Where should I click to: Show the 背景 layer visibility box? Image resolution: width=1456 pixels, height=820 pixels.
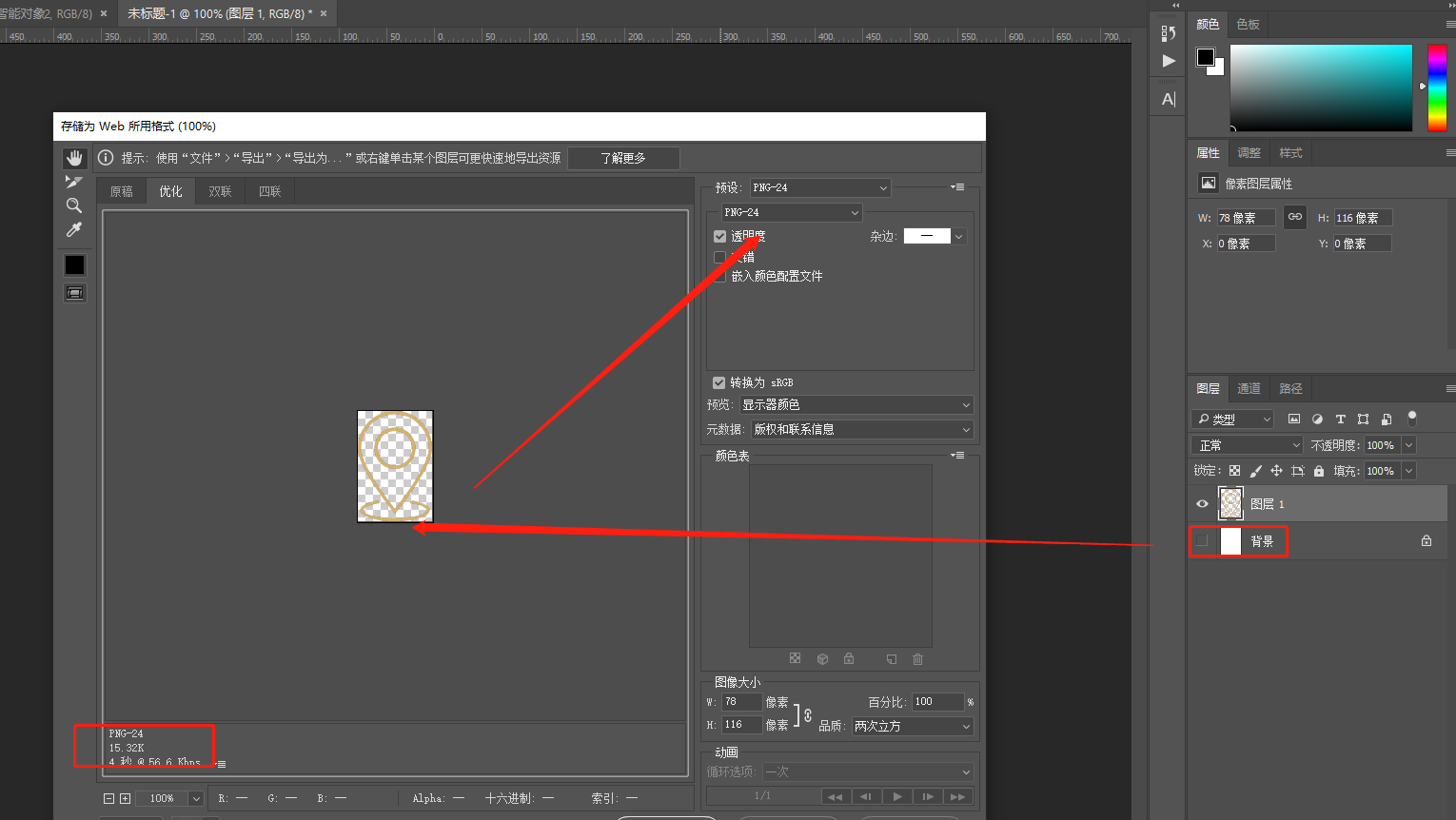click(1202, 541)
